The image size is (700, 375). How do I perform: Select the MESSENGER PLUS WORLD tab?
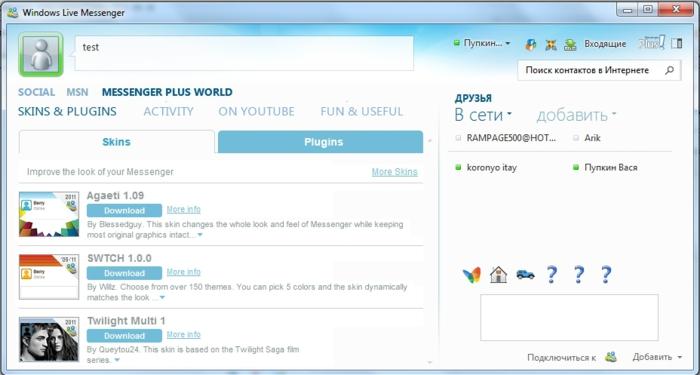(x=167, y=92)
